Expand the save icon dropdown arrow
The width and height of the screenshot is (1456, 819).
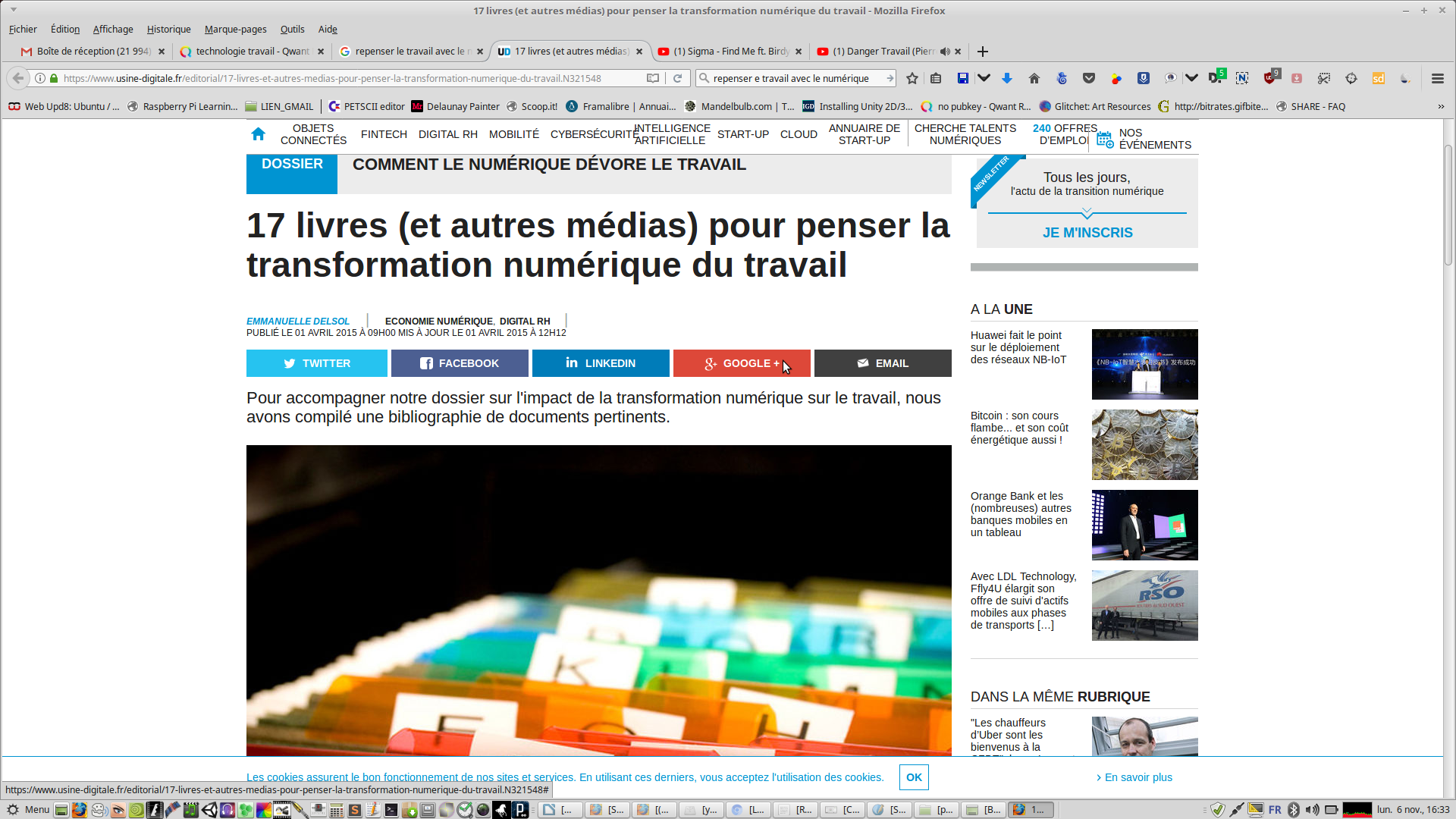tap(984, 78)
